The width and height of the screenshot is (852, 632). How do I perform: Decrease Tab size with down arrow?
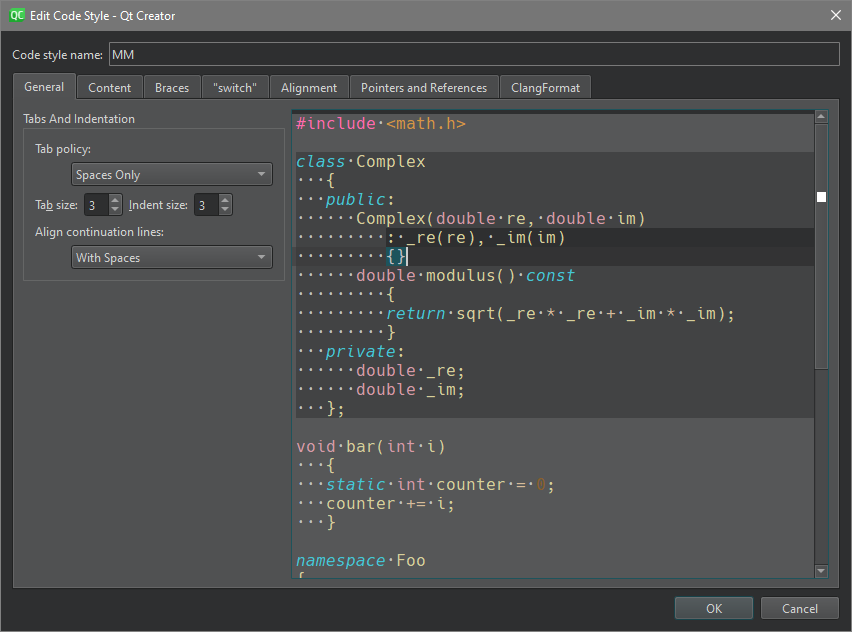(115, 210)
